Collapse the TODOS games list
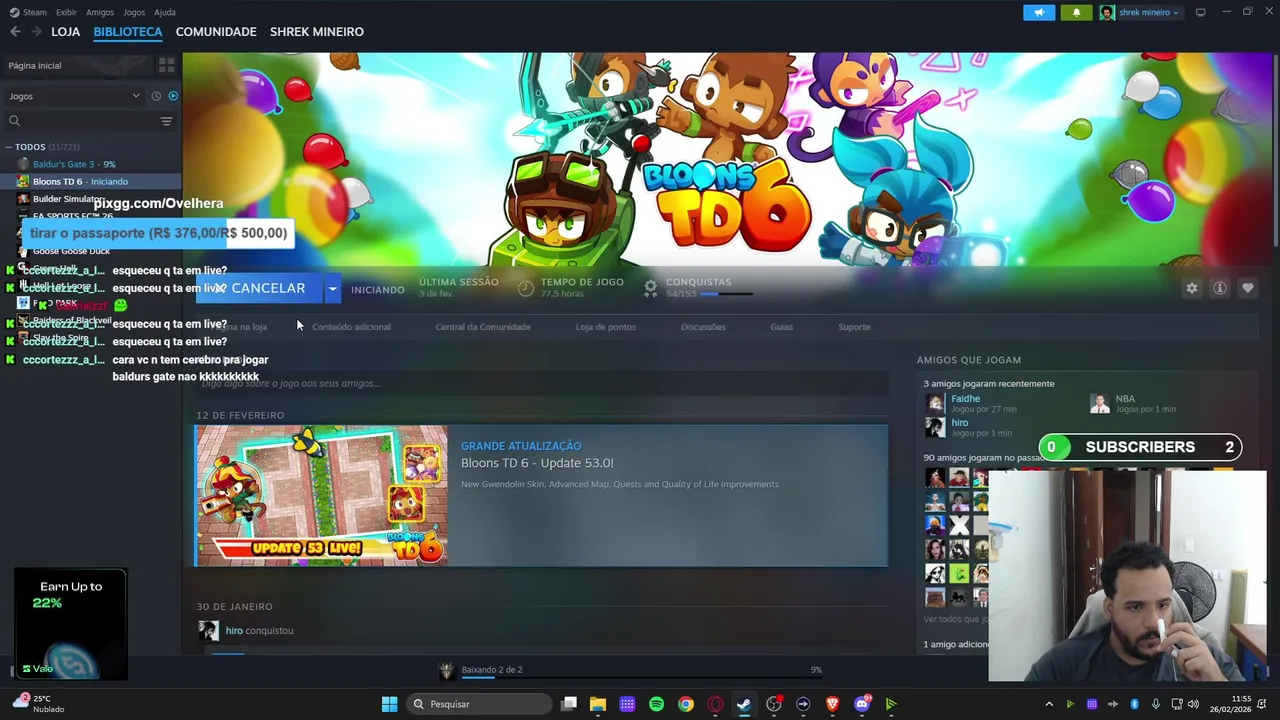The image size is (1280, 720). (9, 147)
